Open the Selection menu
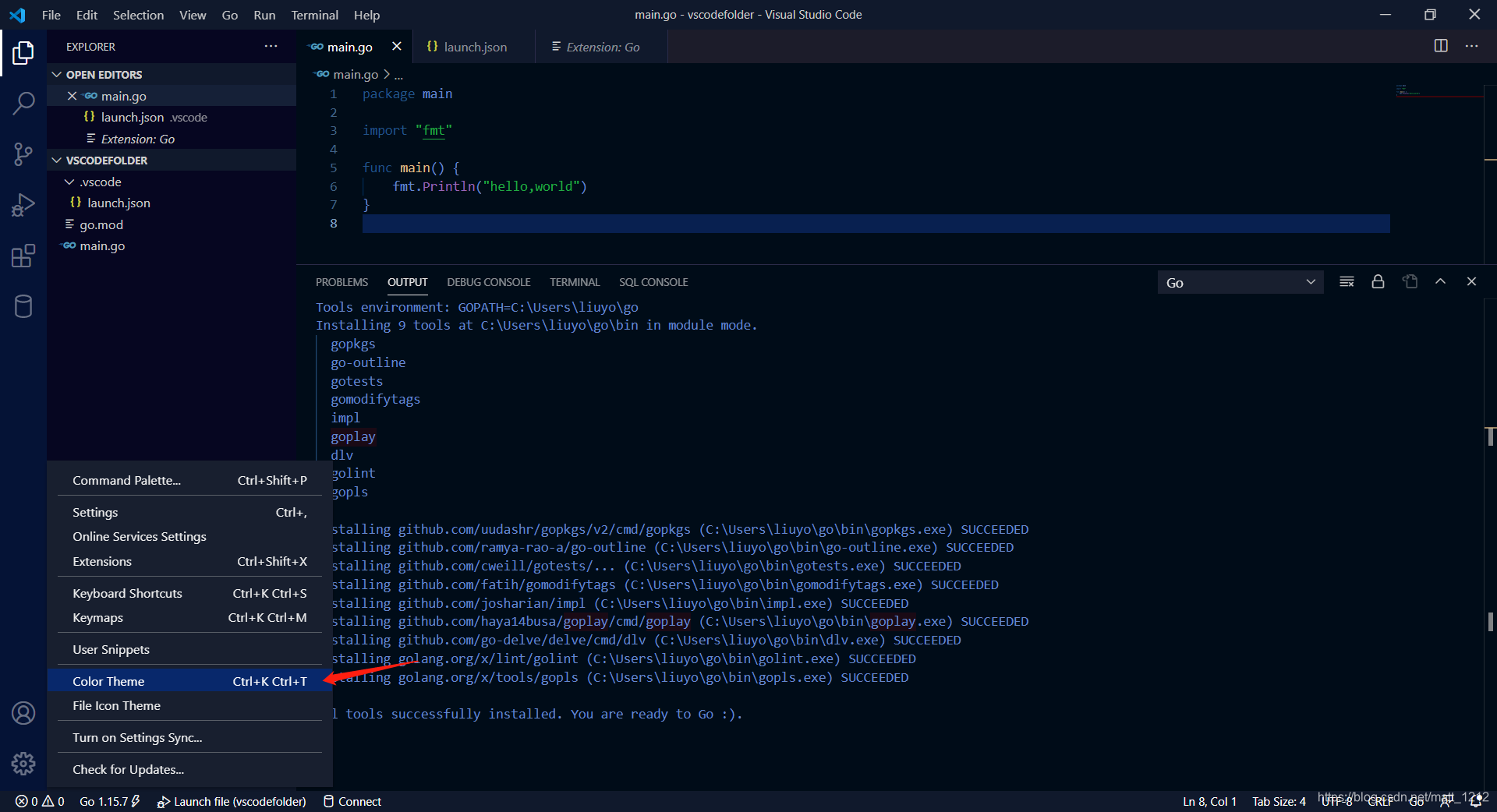Viewport: 1497px width, 812px height. coord(138,15)
